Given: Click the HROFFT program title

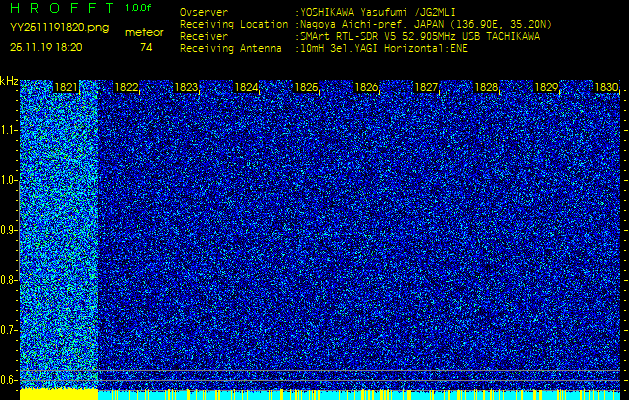Looking at the screenshot, I should coord(62,8).
